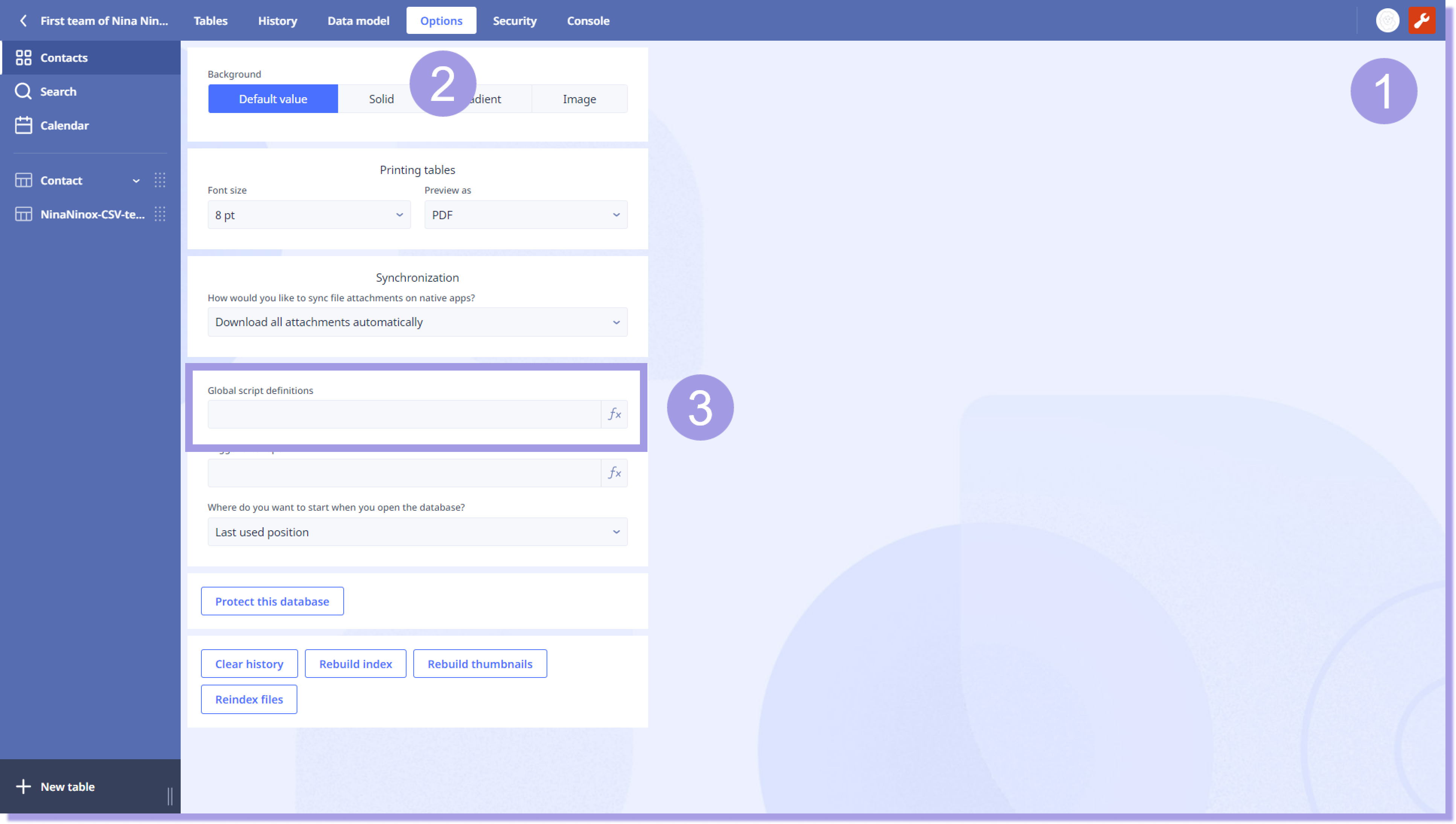Open formula editor for Global script definitions
The width and height of the screenshot is (1456, 824).
pos(614,414)
